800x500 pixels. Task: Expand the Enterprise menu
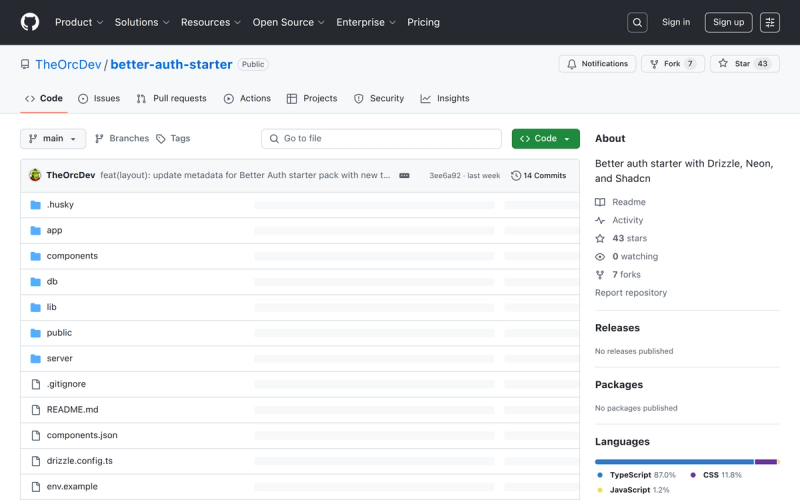pyautogui.click(x=366, y=22)
